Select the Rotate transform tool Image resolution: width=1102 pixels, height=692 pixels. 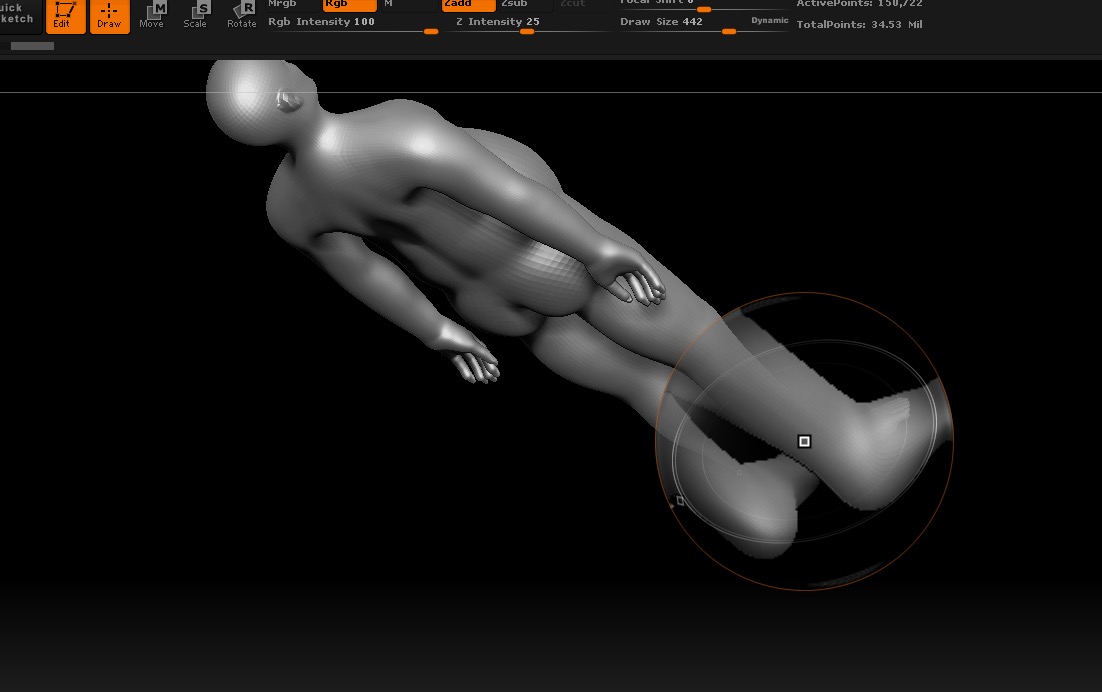click(x=241, y=16)
